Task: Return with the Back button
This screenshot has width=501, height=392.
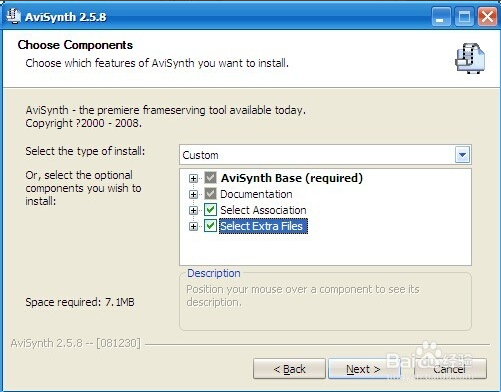Action: pos(289,369)
